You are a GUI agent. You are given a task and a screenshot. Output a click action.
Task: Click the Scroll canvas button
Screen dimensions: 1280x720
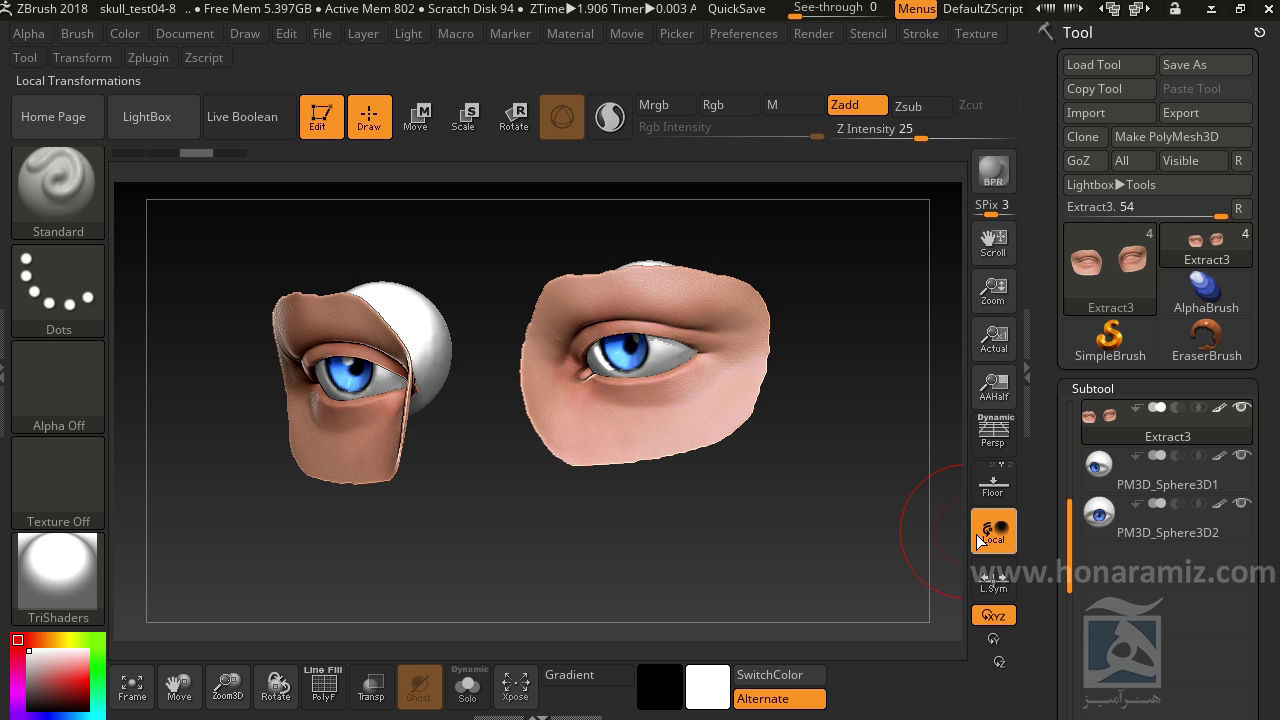tap(993, 243)
